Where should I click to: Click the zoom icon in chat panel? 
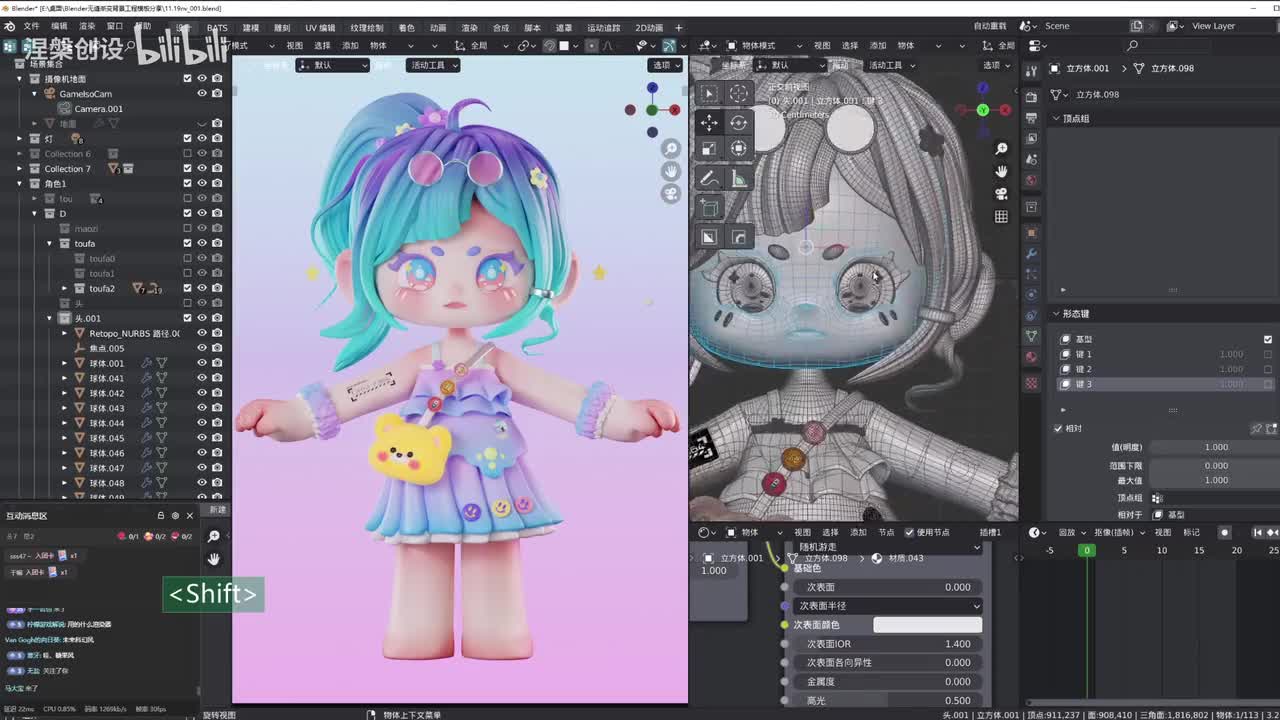tap(213, 537)
